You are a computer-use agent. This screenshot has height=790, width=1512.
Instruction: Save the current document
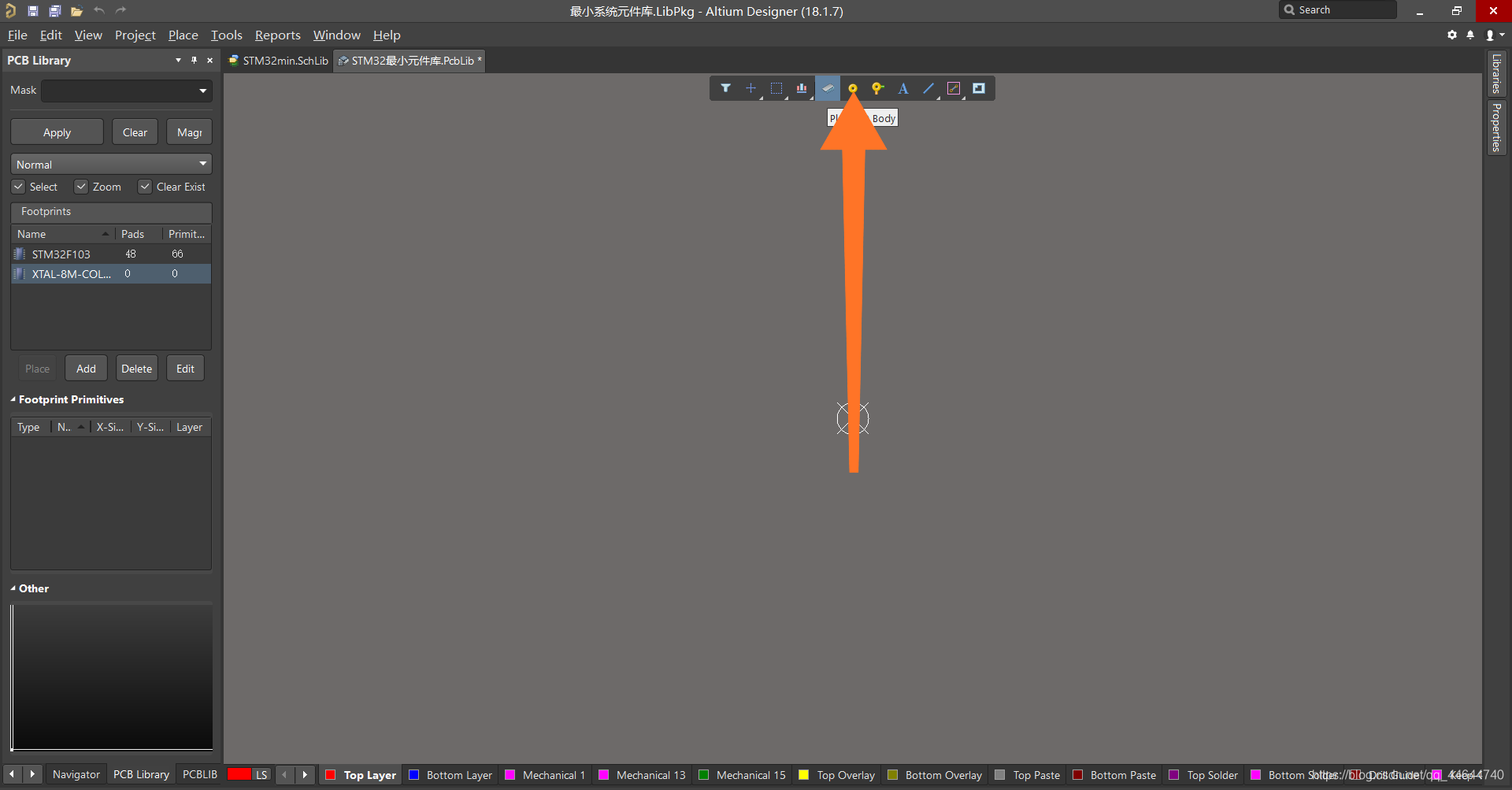click(x=33, y=11)
